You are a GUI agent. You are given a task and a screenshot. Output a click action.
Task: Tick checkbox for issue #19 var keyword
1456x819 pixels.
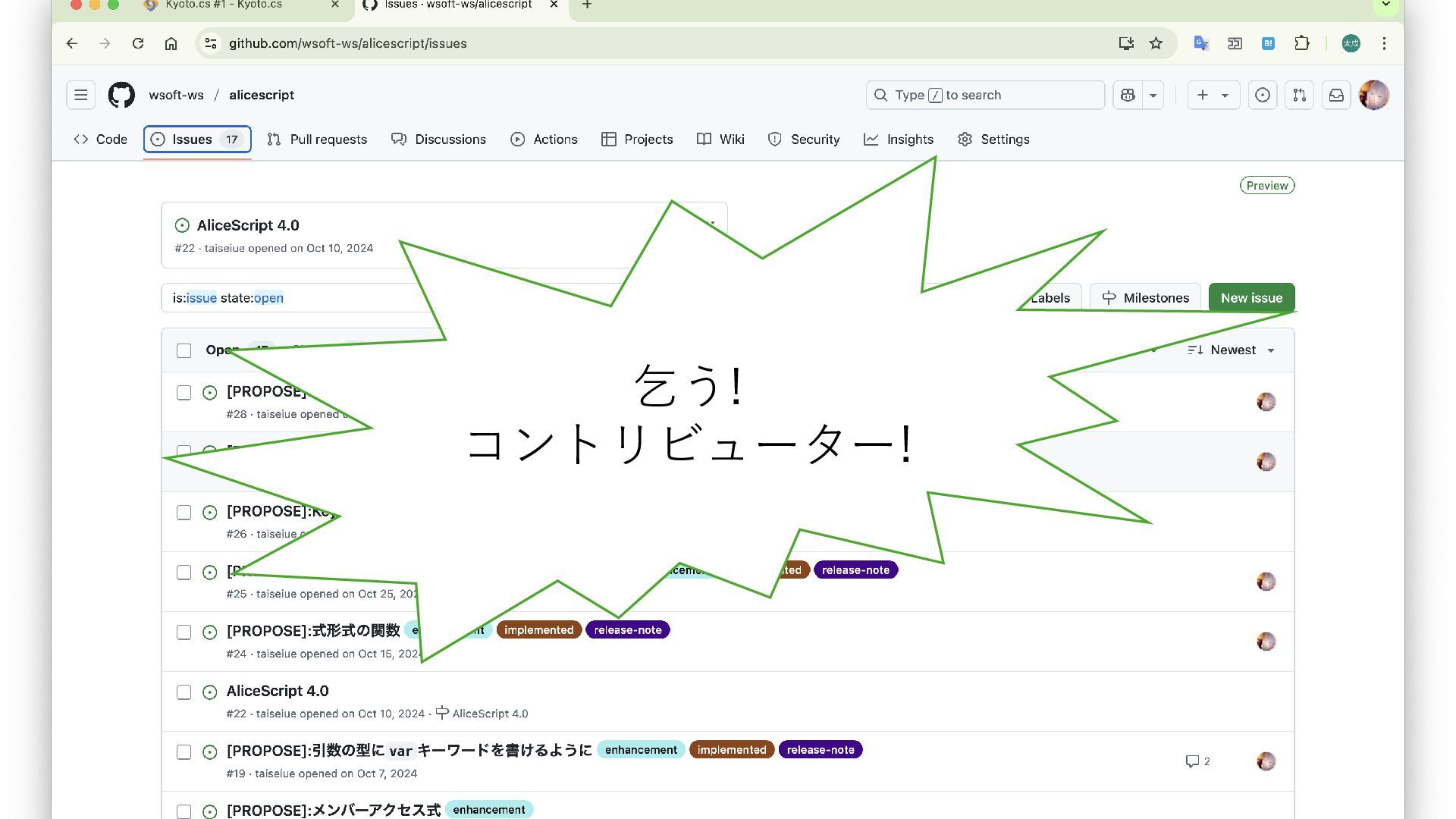pyautogui.click(x=184, y=752)
